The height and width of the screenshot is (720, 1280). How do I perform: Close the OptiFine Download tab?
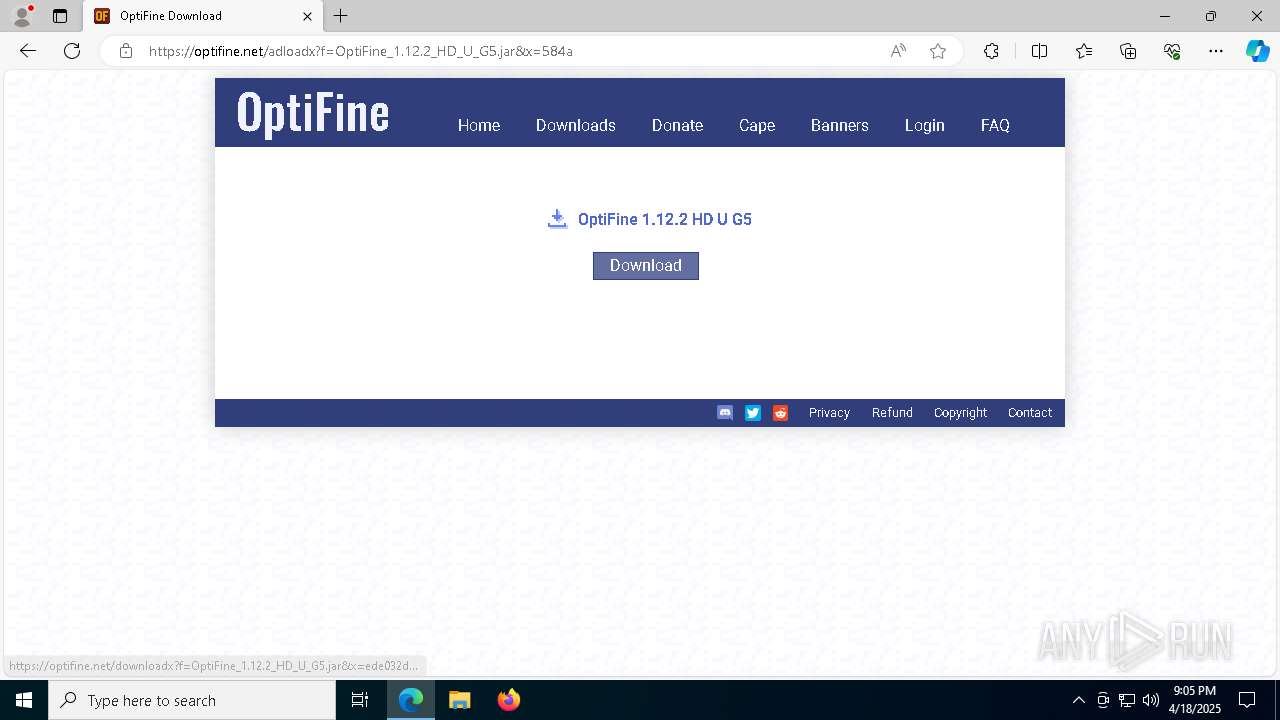click(307, 16)
